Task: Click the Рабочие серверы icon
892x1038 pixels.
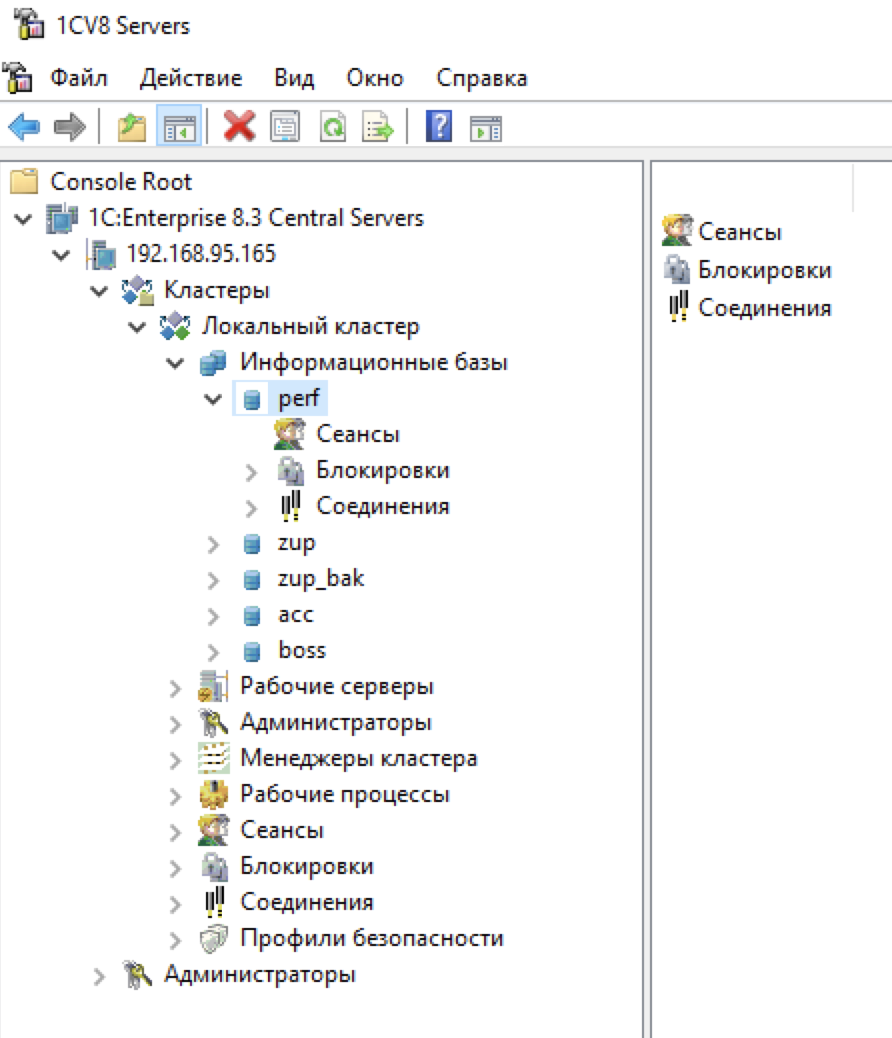Action: [213, 686]
